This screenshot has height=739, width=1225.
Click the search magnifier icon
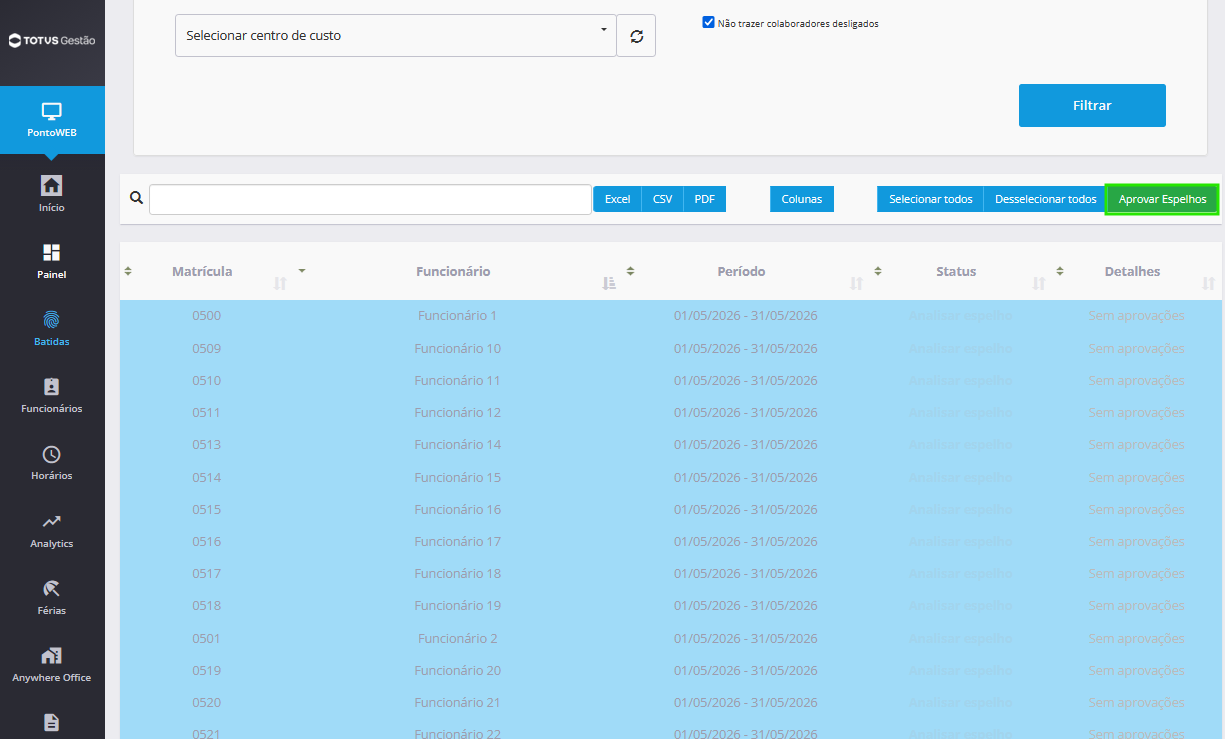coord(136,197)
